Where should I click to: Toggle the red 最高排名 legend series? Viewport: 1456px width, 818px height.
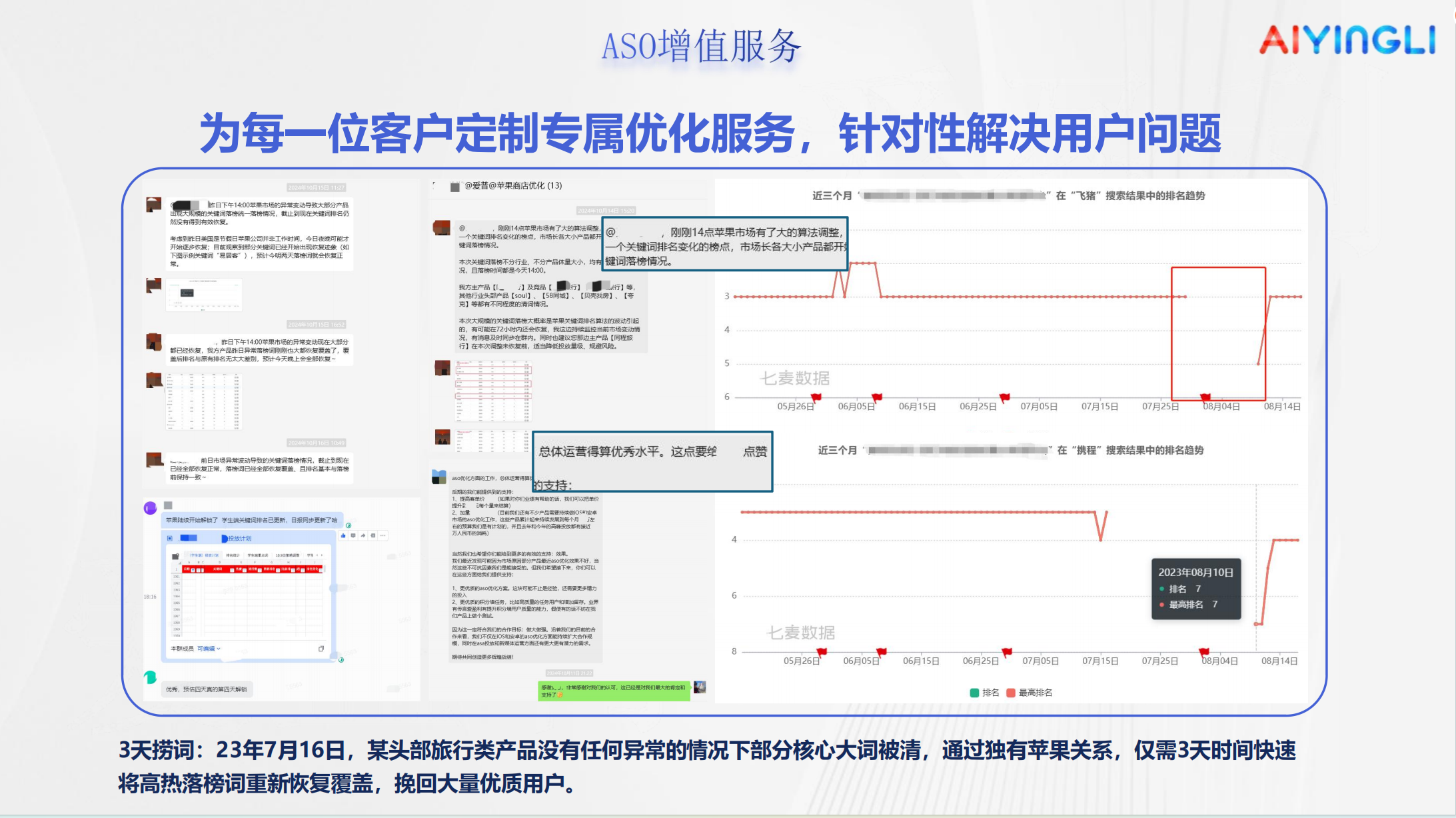tap(1029, 693)
